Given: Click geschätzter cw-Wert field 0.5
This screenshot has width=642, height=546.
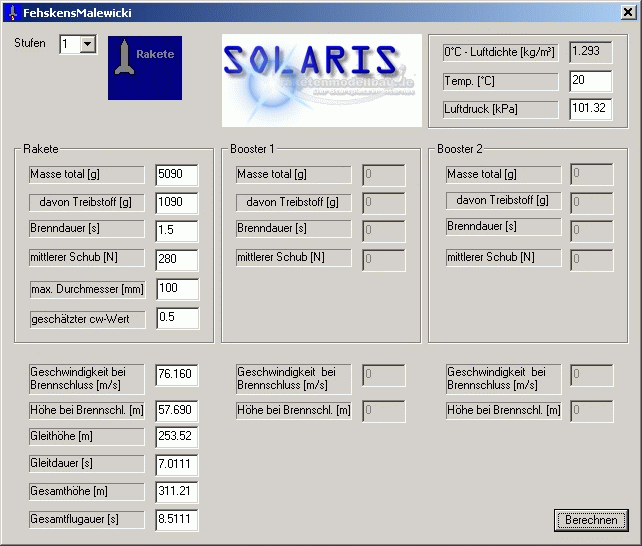Looking at the screenshot, I should click(x=178, y=318).
